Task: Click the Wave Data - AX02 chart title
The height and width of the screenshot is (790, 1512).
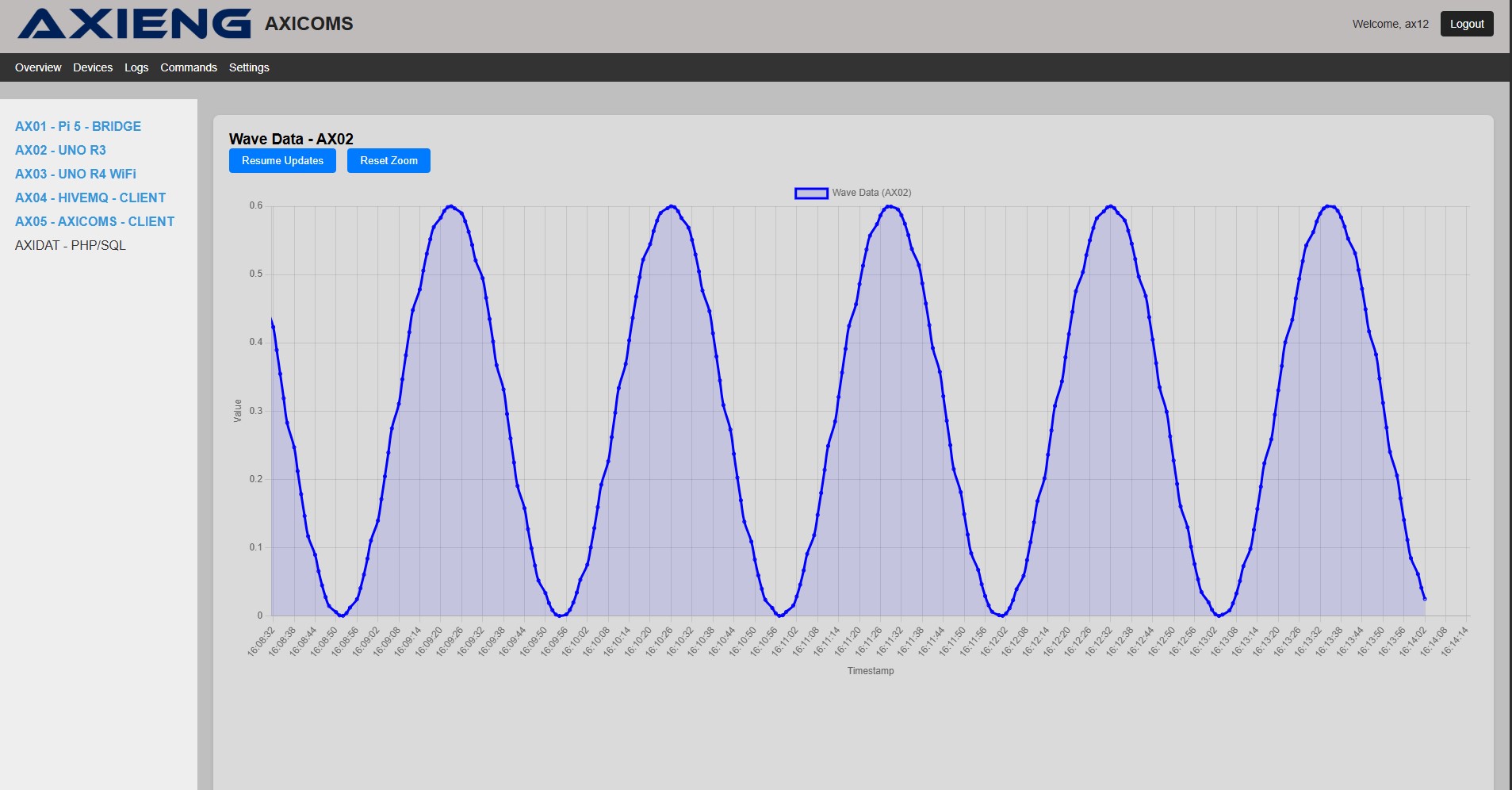Action: [x=291, y=139]
